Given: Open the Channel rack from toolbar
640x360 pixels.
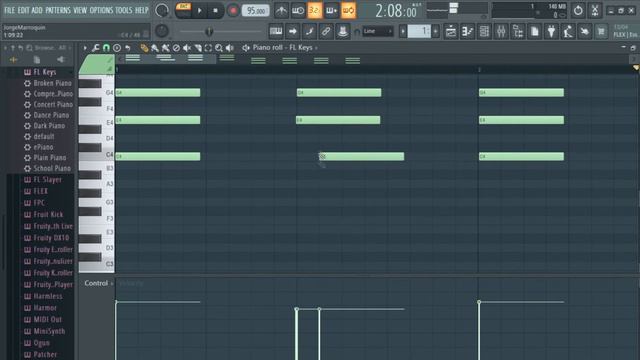Looking at the screenshot, I should click(484, 31).
